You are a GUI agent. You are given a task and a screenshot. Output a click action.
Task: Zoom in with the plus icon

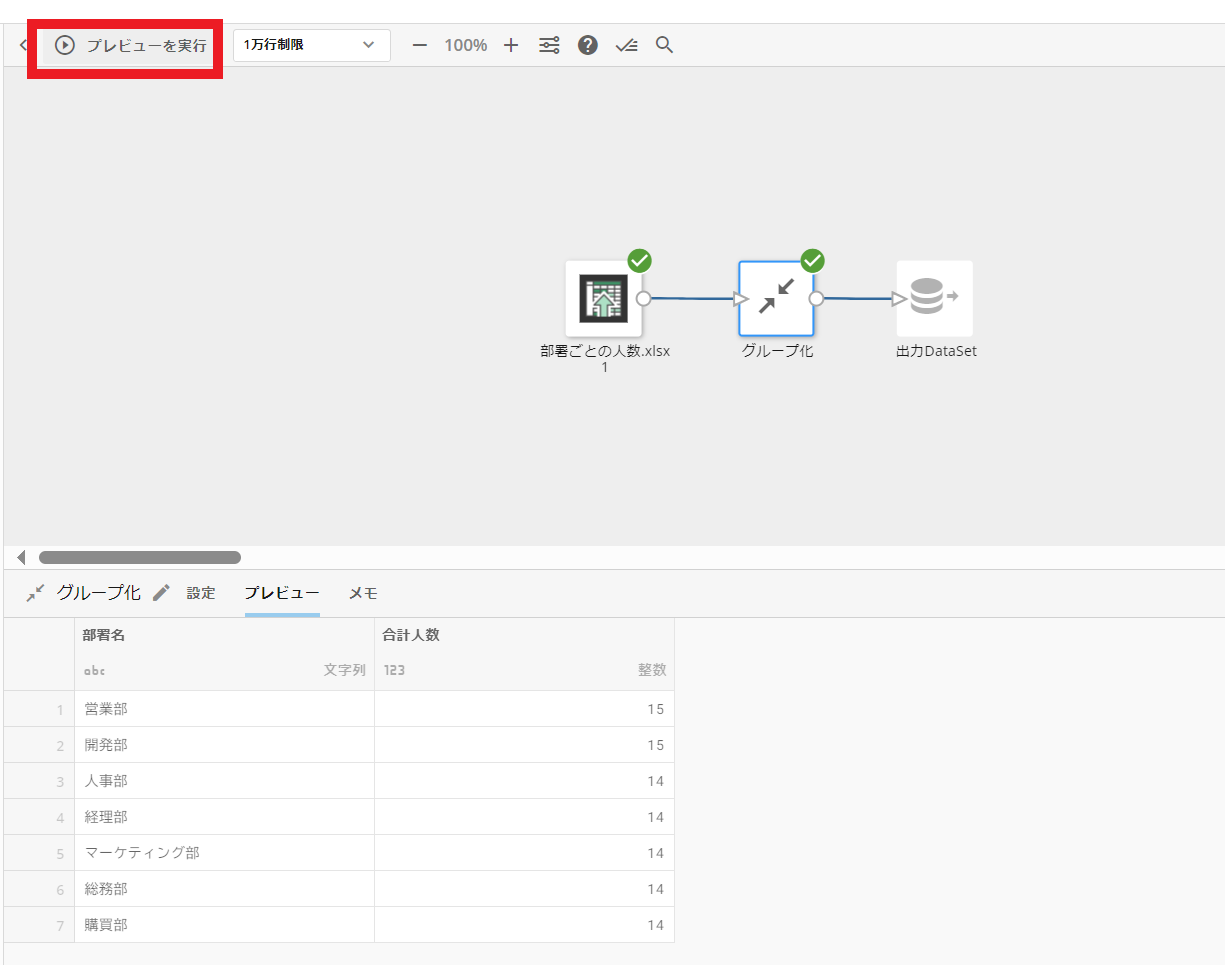pos(511,46)
